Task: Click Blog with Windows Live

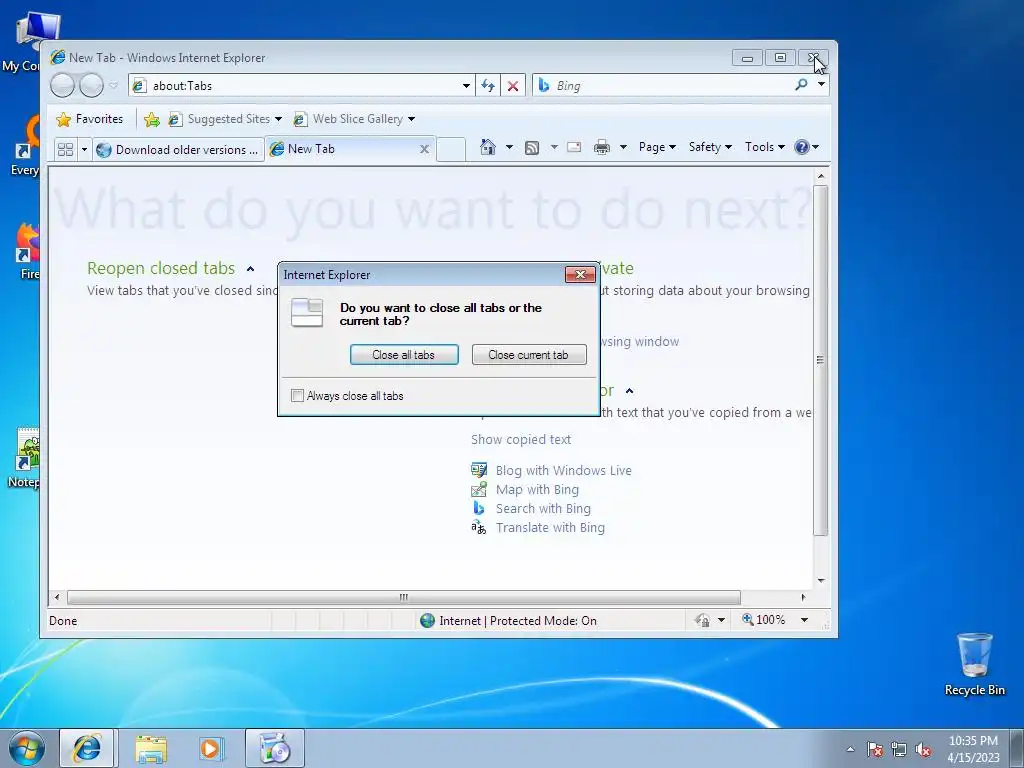Action: (x=564, y=470)
